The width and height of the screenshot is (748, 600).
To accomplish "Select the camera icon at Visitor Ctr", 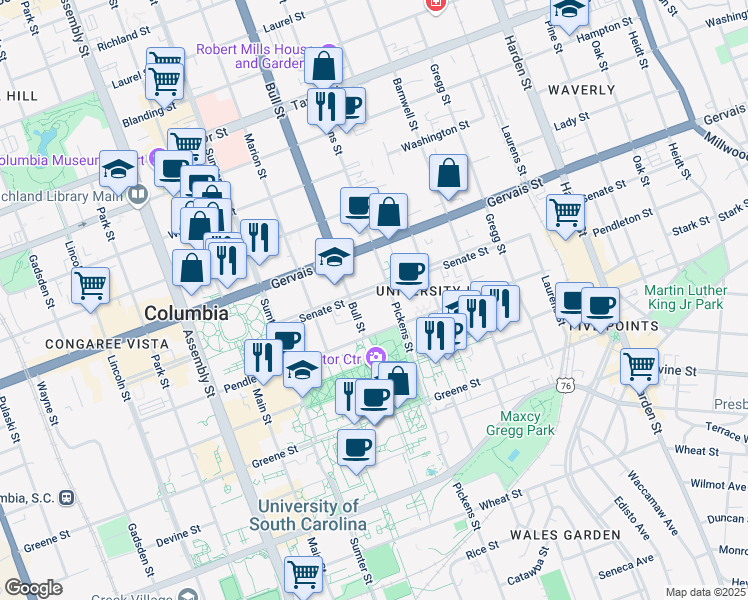I will (x=375, y=356).
